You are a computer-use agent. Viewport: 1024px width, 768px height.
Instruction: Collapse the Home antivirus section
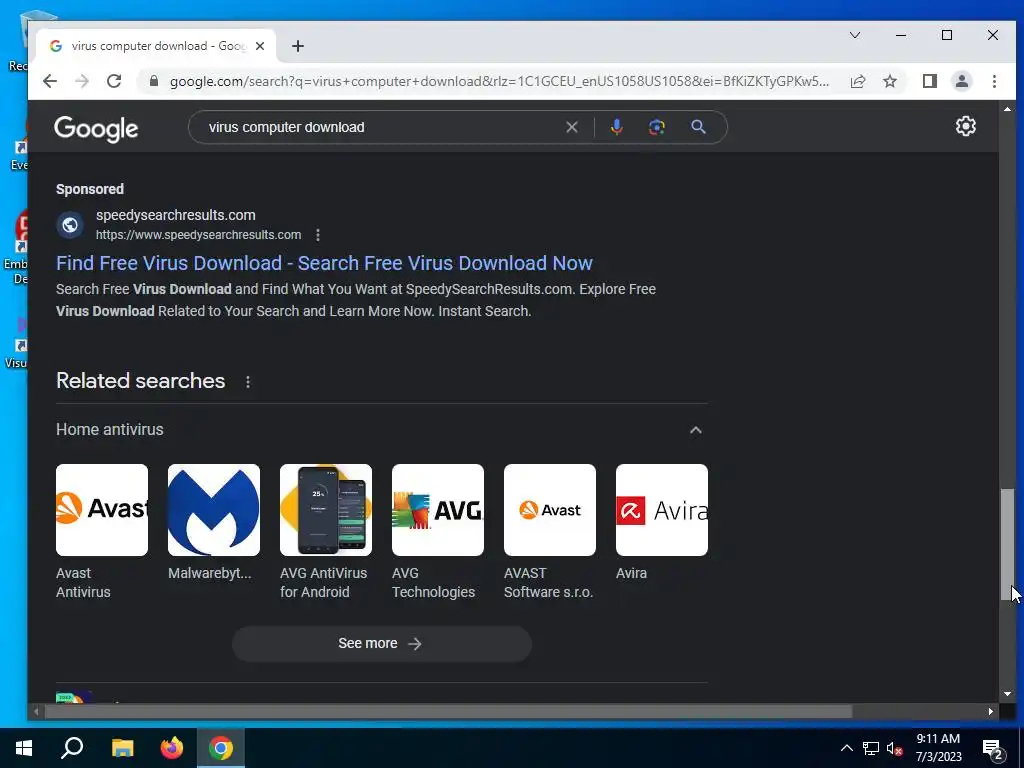pos(696,430)
